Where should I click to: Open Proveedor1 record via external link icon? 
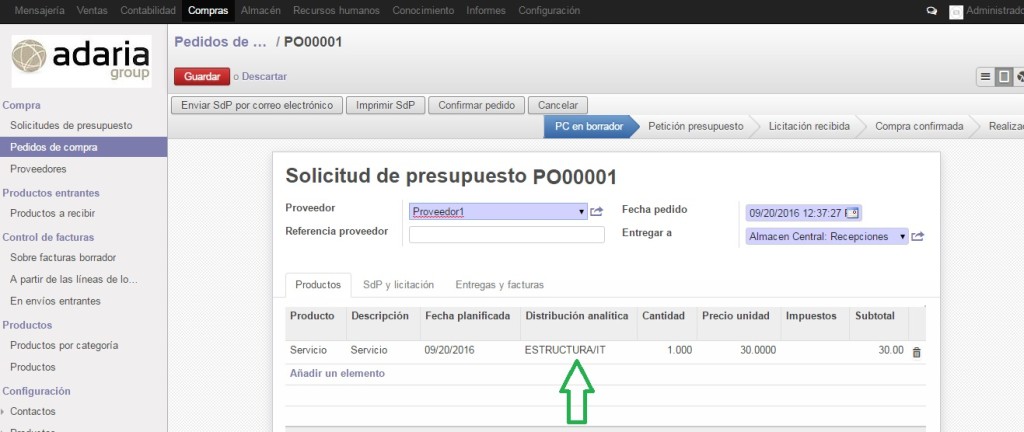pyautogui.click(x=596, y=211)
